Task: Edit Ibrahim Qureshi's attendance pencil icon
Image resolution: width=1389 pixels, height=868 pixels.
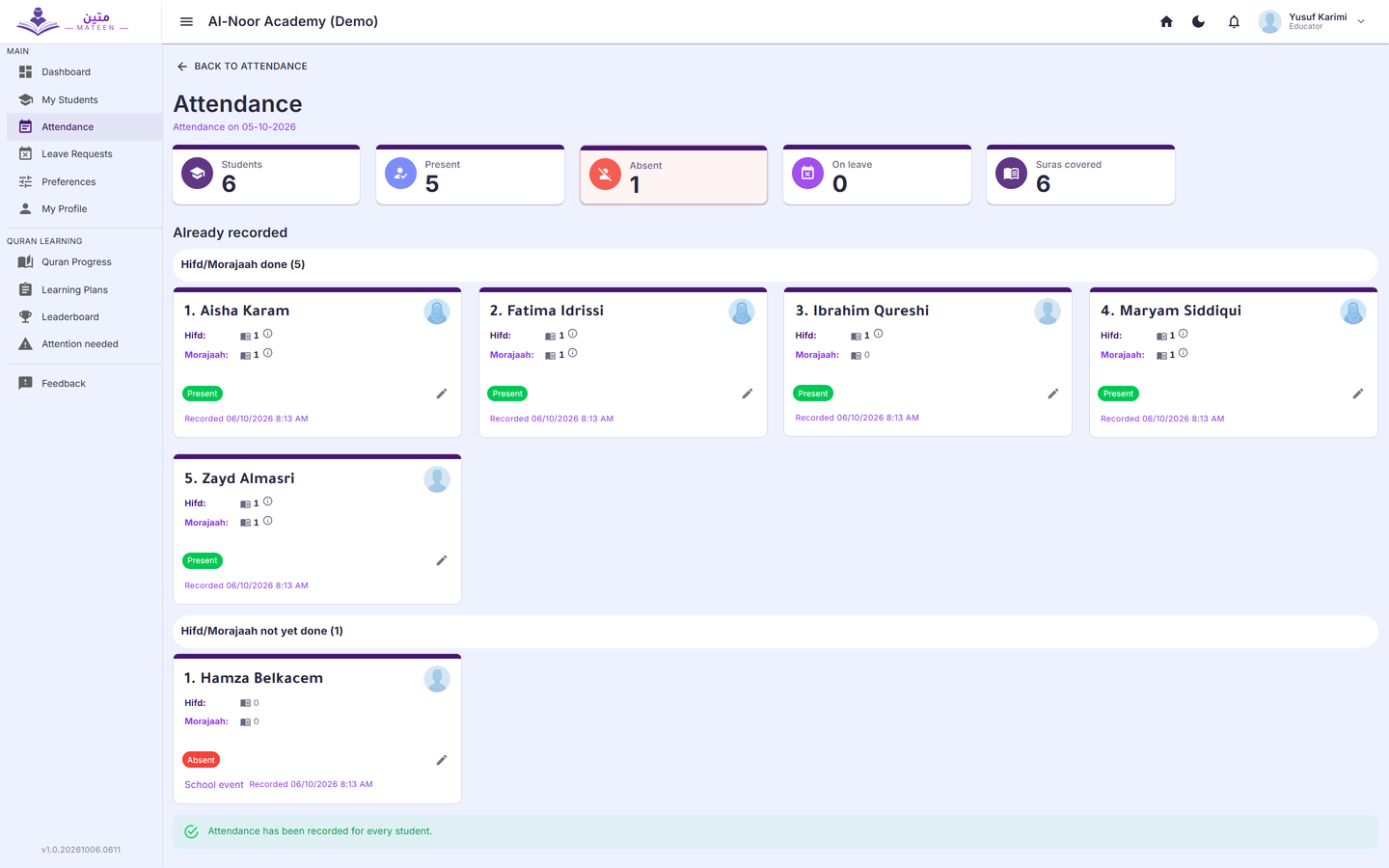Action: point(1053,393)
